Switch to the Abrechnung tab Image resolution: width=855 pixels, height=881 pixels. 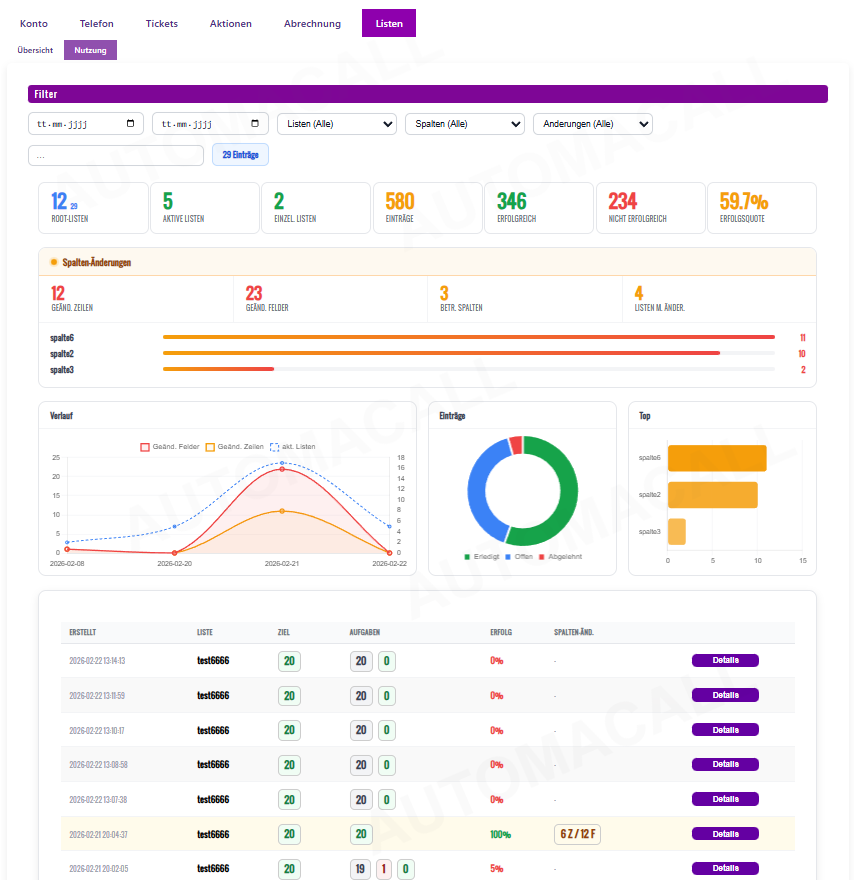point(312,23)
